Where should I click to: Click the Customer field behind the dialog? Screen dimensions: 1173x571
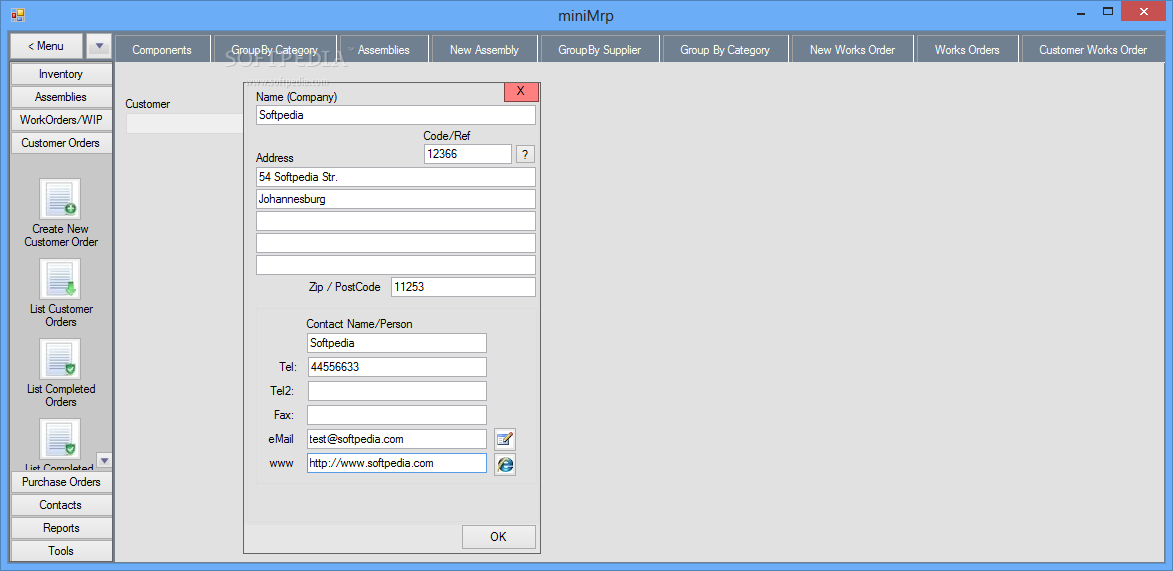pyautogui.click(x=185, y=123)
